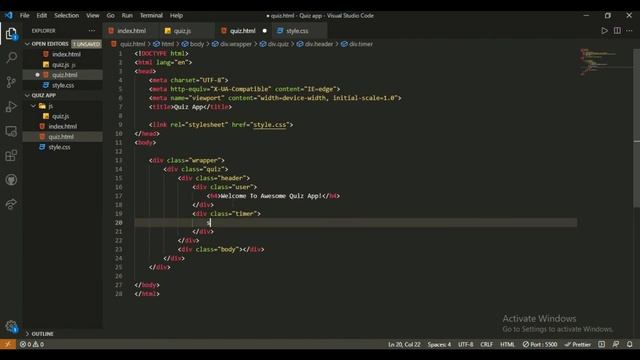Viewport: 640px width, 360px height.
Task: Open index.html in Open Editors list
Action: coord(62,54)
